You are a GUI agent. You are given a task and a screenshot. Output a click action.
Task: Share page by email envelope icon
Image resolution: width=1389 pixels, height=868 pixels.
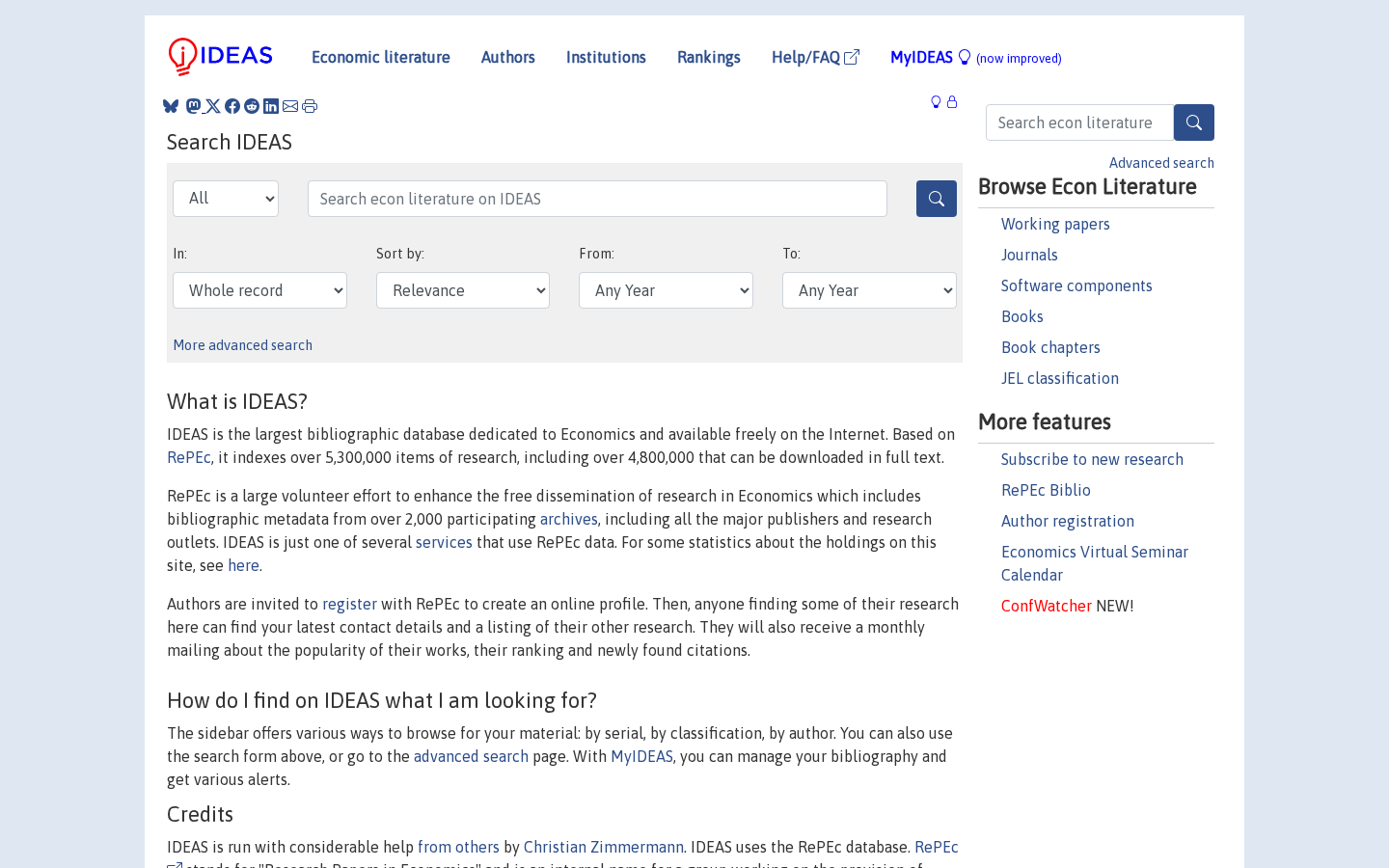point(290,106)
